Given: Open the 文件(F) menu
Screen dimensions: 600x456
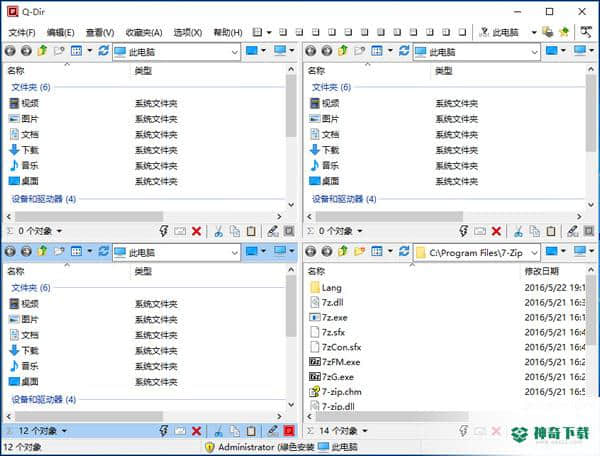Looking at the screenshot, I should click(x=22, y=33).
